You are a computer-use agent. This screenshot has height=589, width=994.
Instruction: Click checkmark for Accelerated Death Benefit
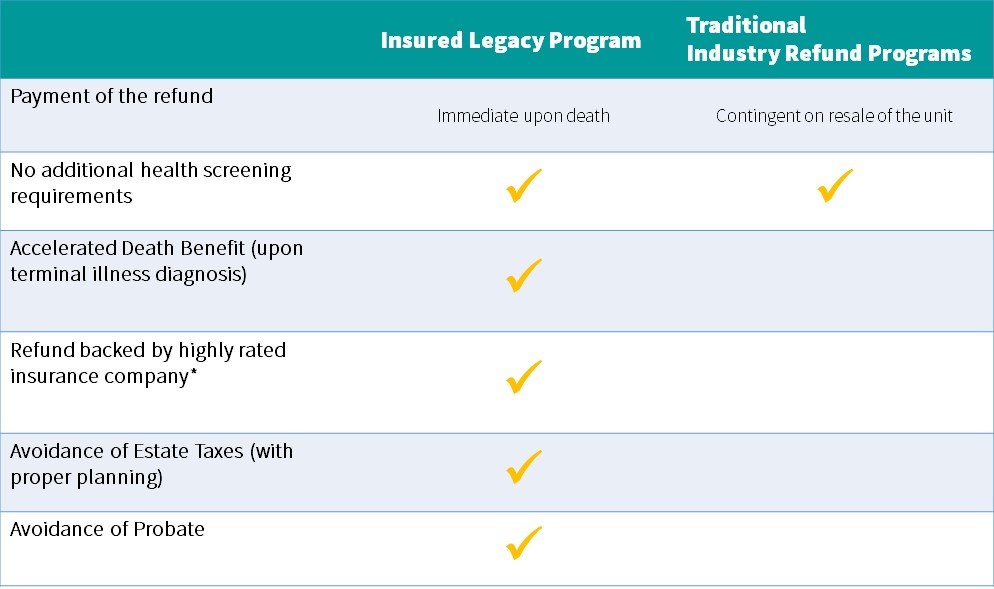(524, 275)
